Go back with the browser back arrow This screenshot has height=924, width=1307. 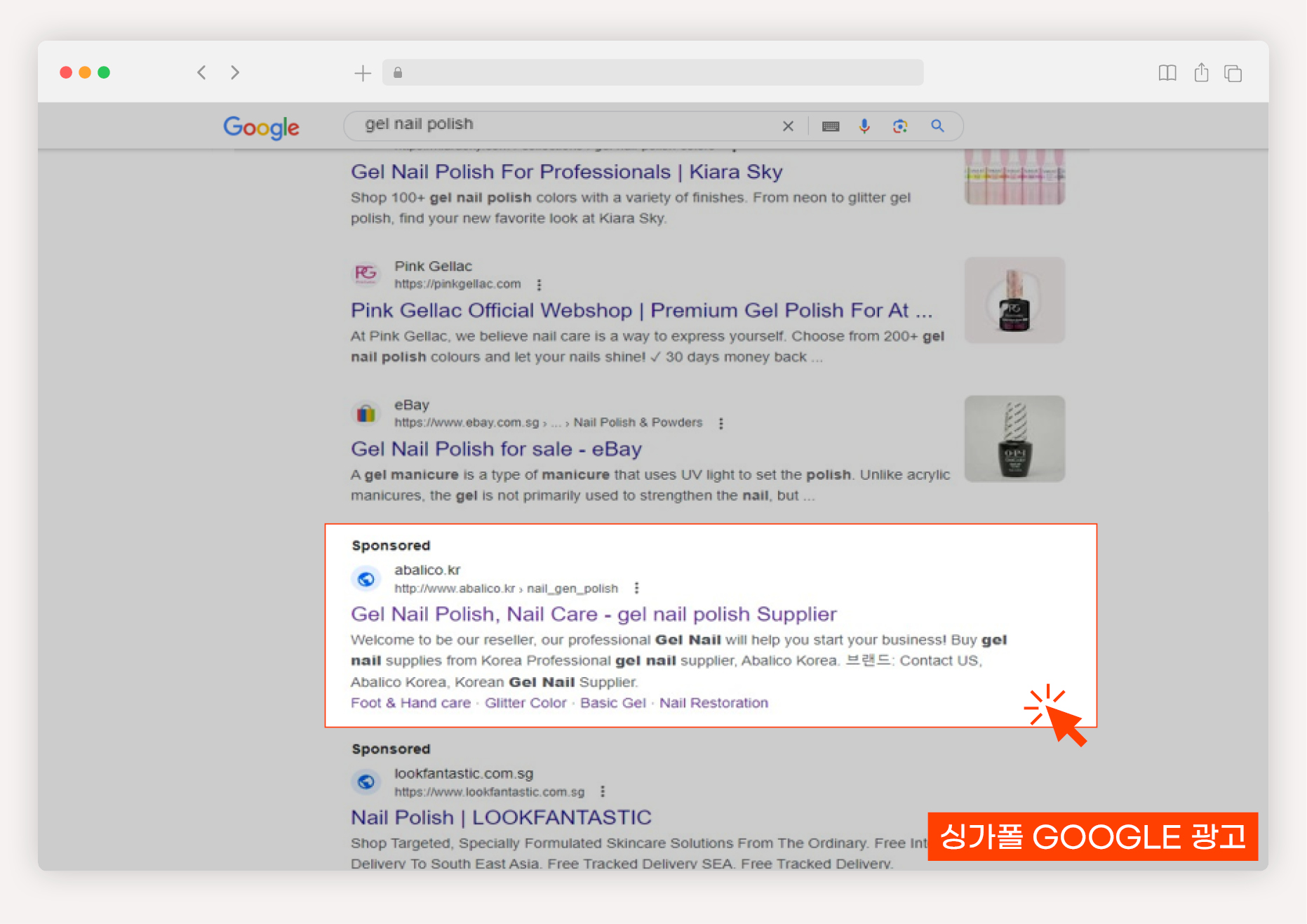[x=201, y=72]
